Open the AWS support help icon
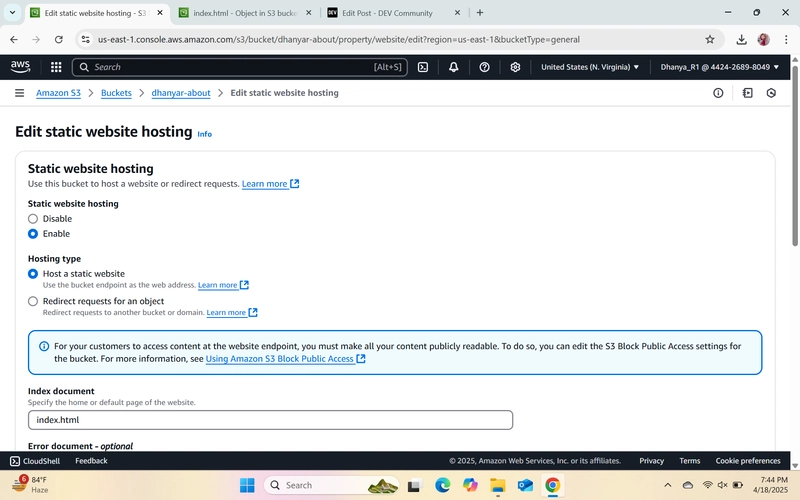 pos(484,67)
